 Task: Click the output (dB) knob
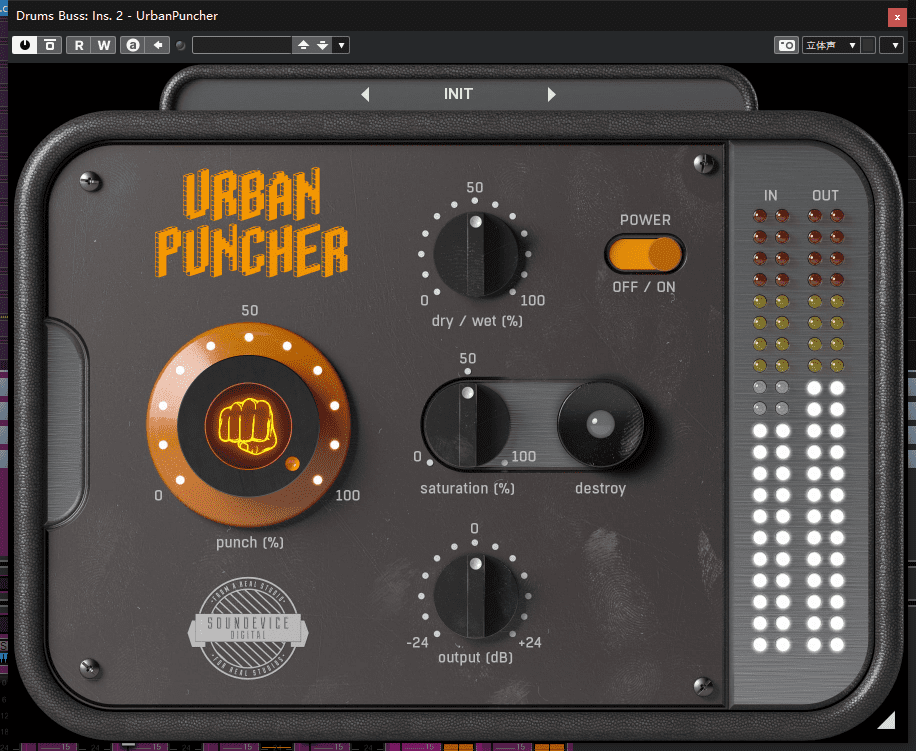pos(476,596)
